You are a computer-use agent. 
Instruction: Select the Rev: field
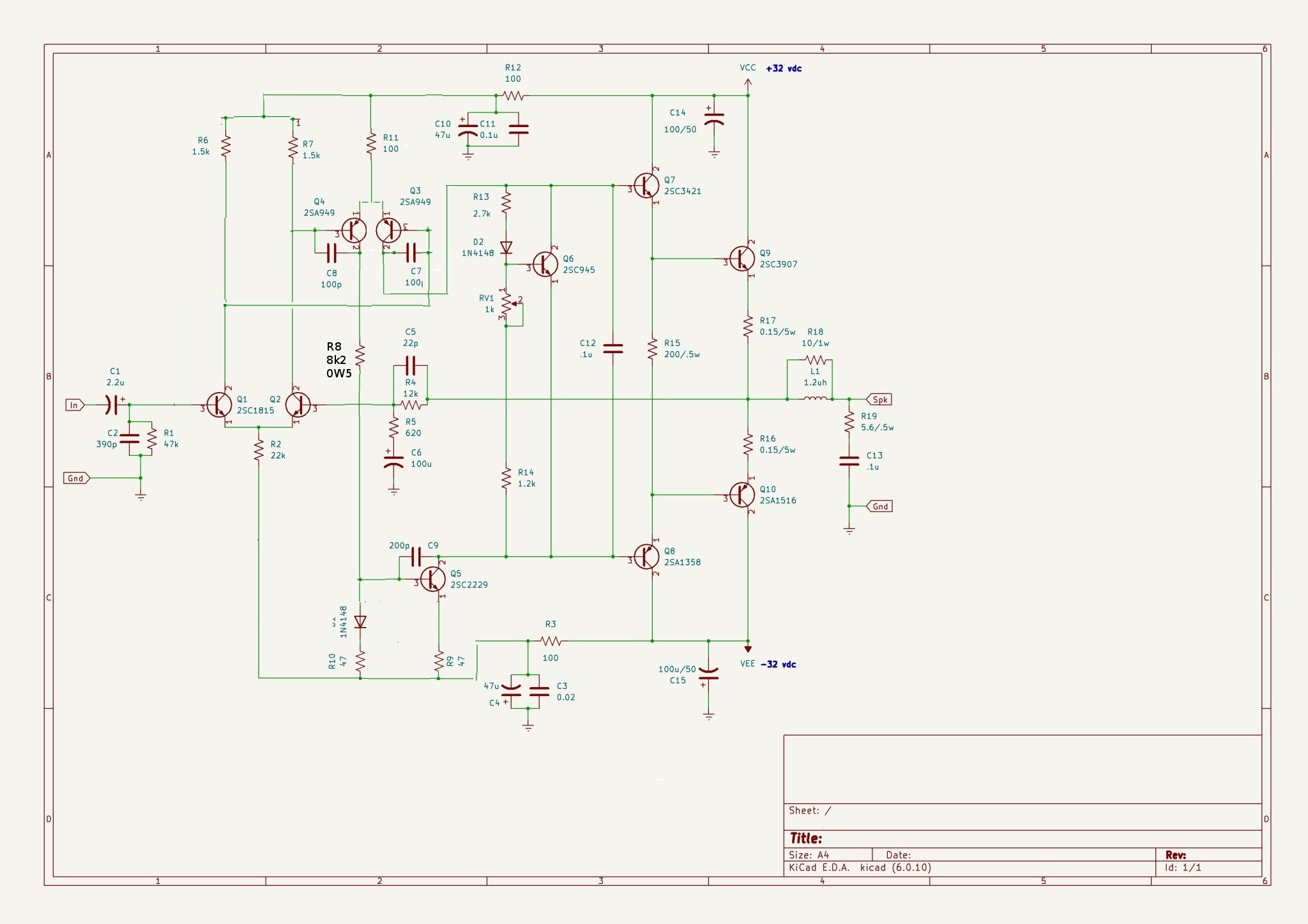click(x=1176, y=854)
